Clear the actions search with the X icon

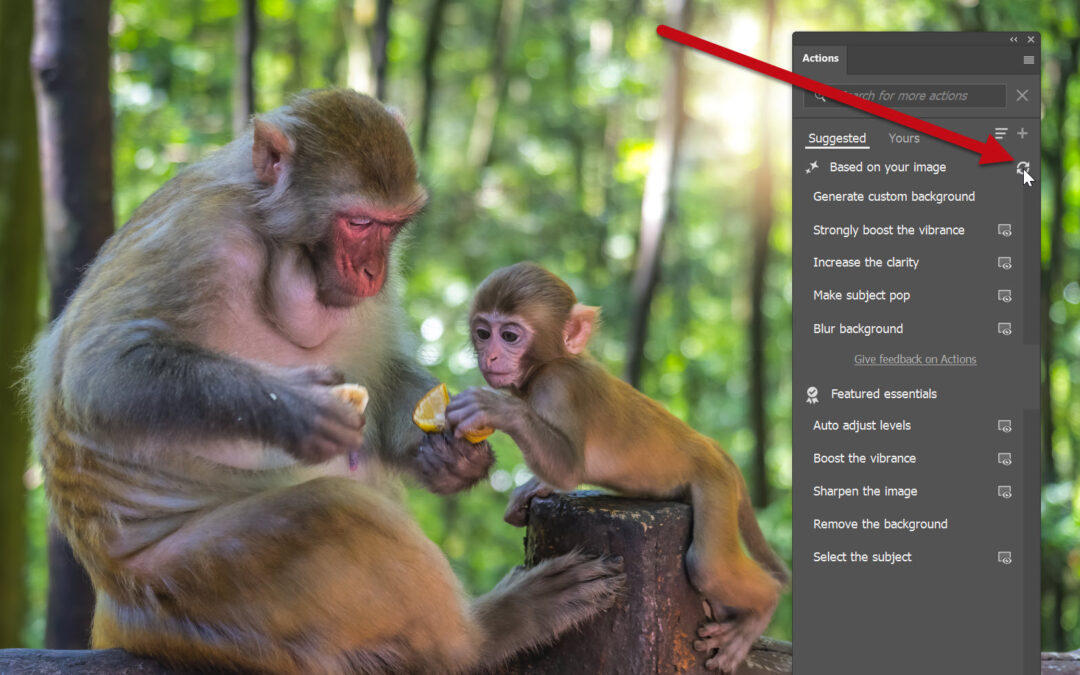pos(1022,96)
